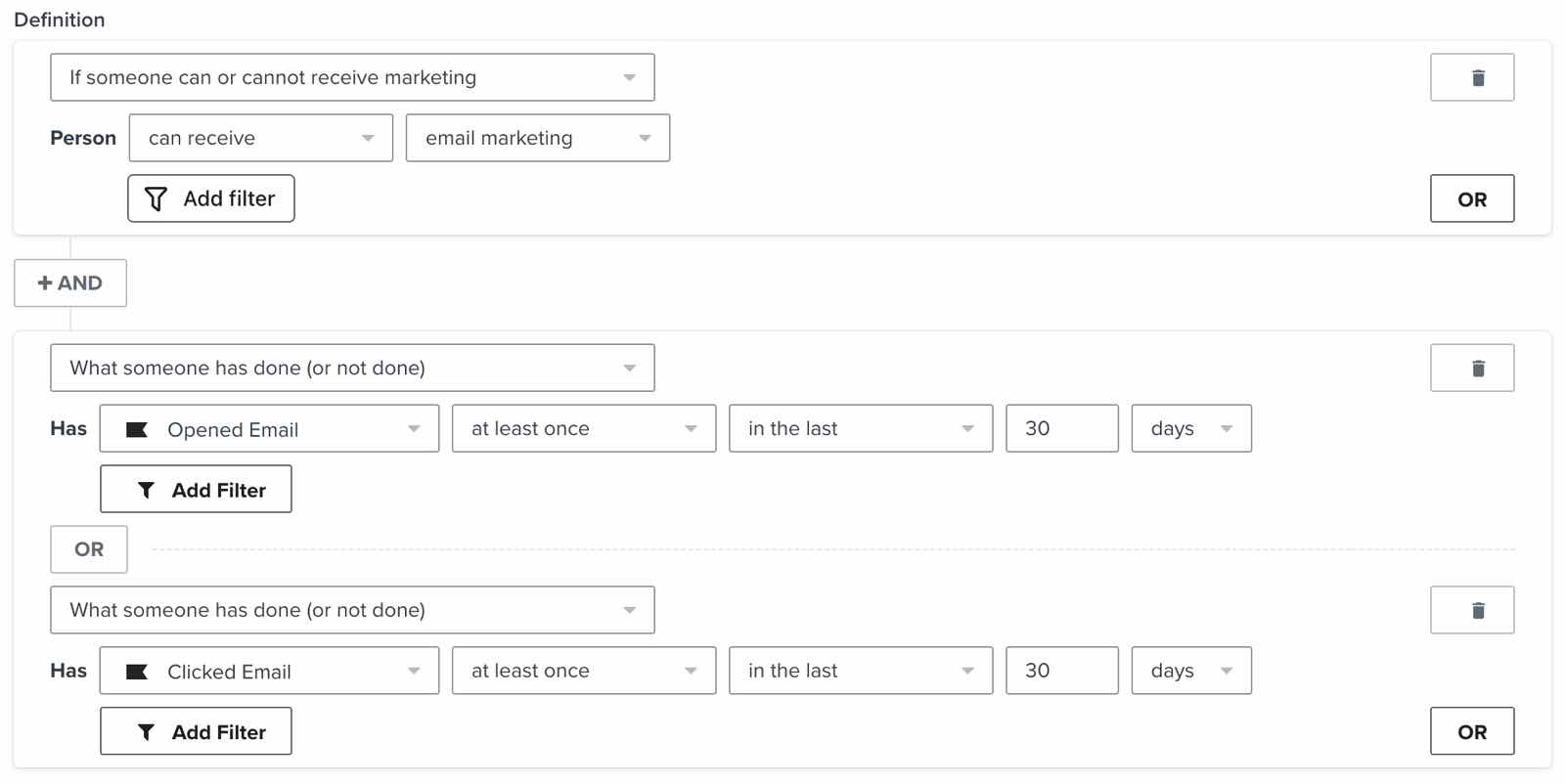Image resolution: width=1565 pixels, height=784 pixels.
Task: Delete the marketing consent condition via trash icon
Action: pyautogui.click(x=1471, y=77)
